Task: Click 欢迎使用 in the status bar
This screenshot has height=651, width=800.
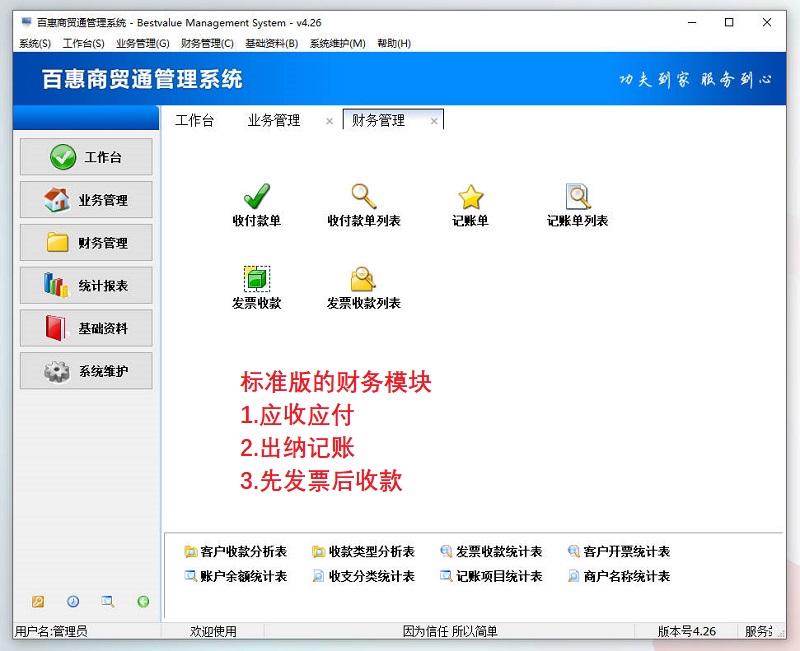Action: (x=213, y=632)
